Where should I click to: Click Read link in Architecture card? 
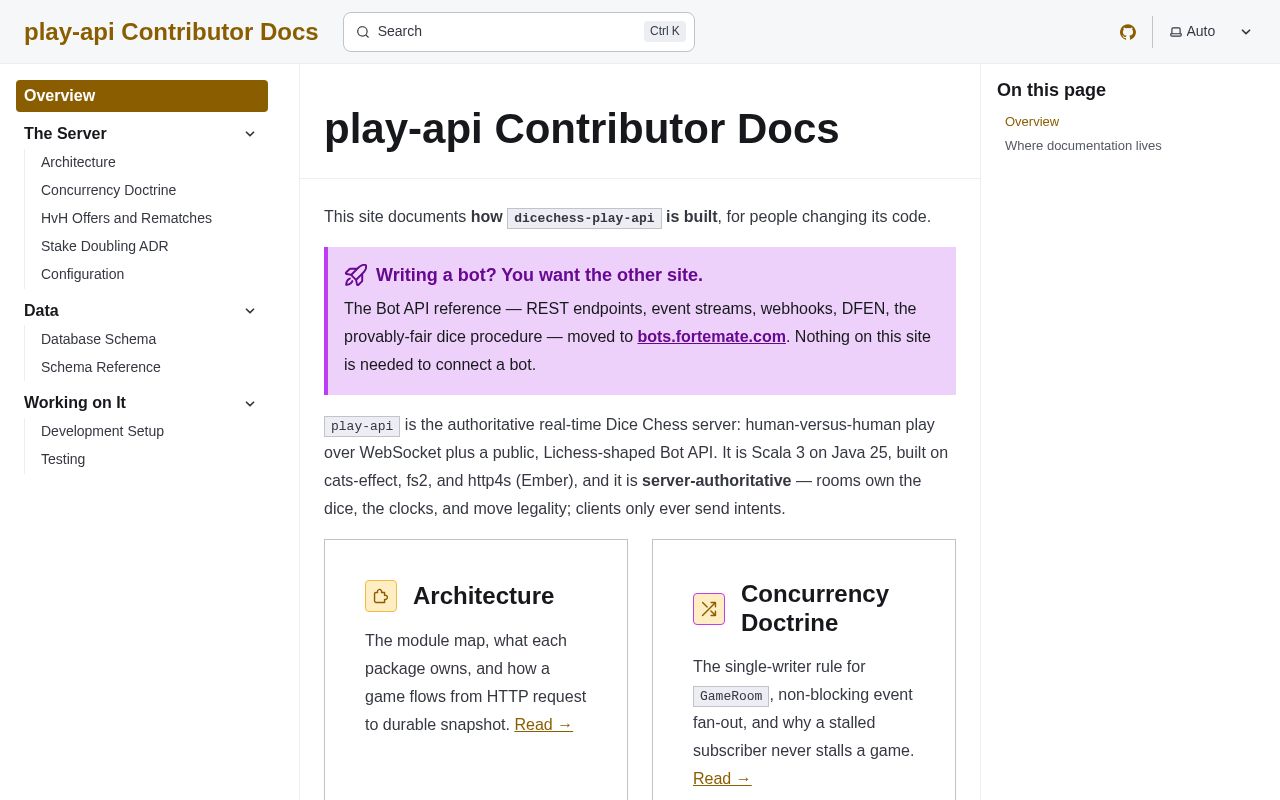[543, 725]
